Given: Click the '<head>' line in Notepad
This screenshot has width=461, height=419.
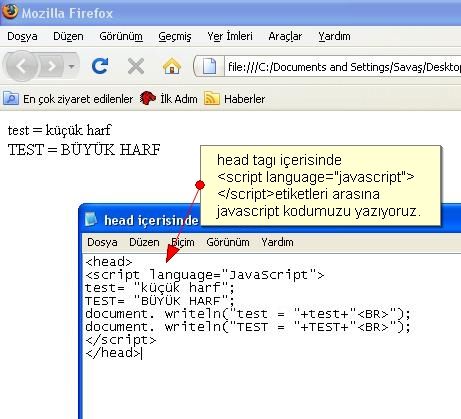Looking at the screenshot, I should 109,262.
